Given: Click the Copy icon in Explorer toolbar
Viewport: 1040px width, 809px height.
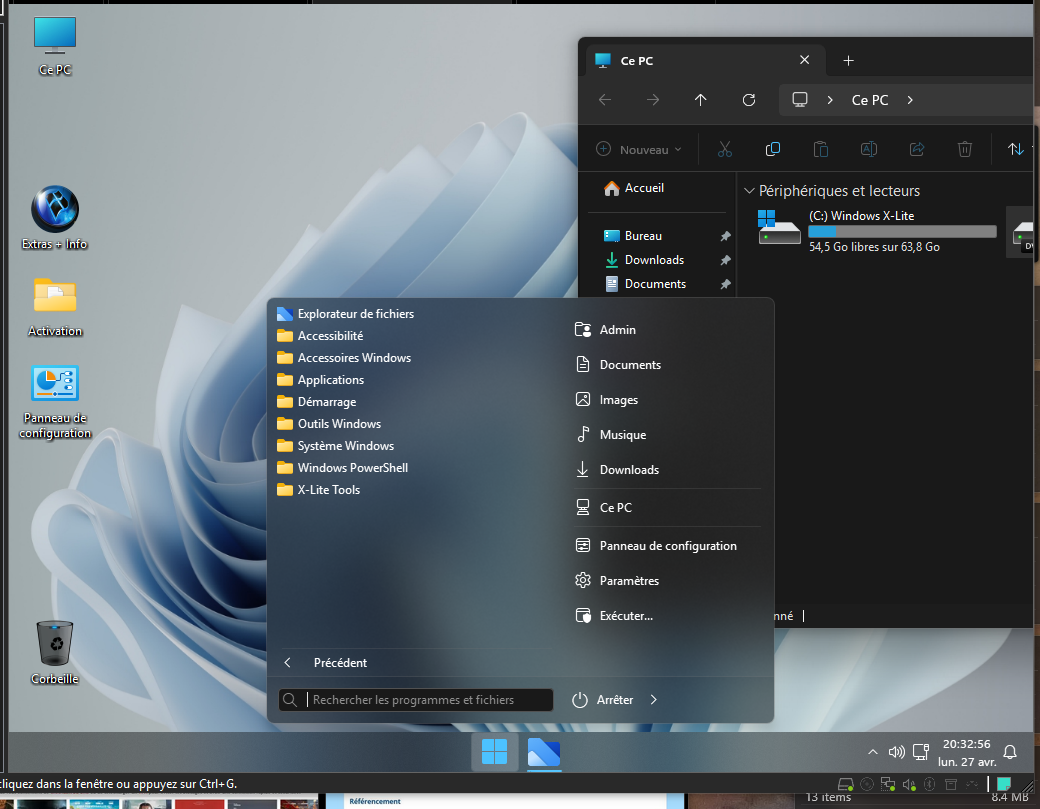Looking at the screenshot, I should click(773, 149).
